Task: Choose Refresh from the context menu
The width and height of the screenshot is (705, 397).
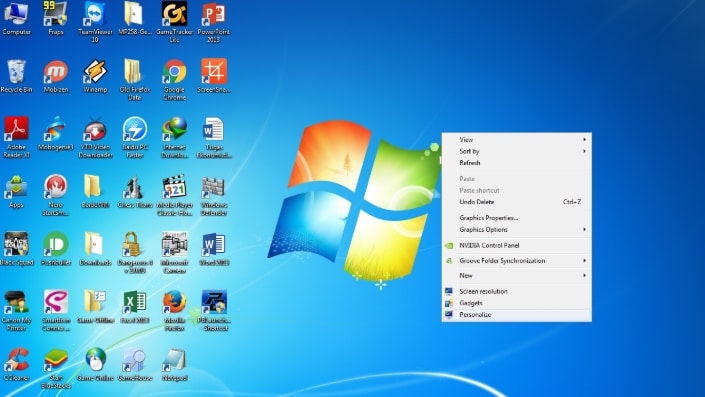Action: (517, 163)
